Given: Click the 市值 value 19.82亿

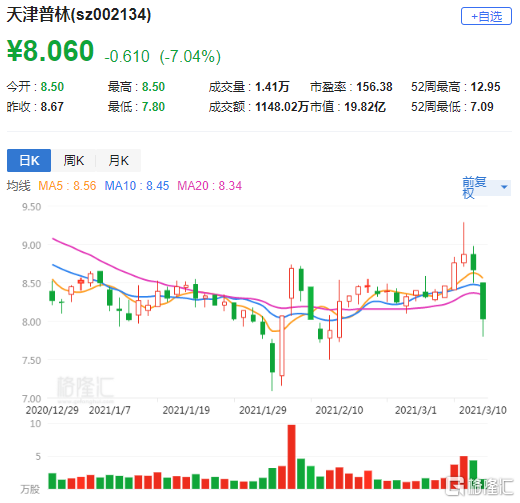Looking at the screenshot, I should pos(365,107).
